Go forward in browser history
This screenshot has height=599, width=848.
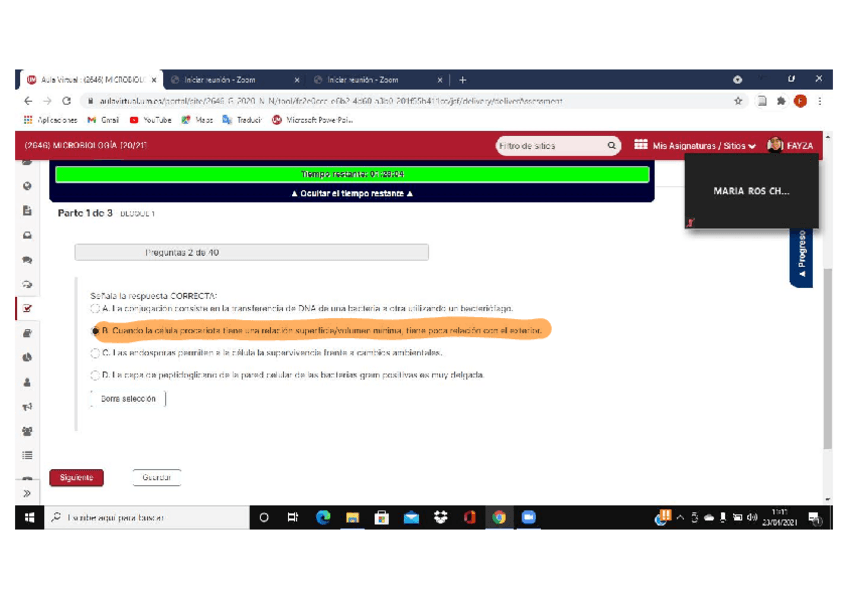tap(48, 101)
